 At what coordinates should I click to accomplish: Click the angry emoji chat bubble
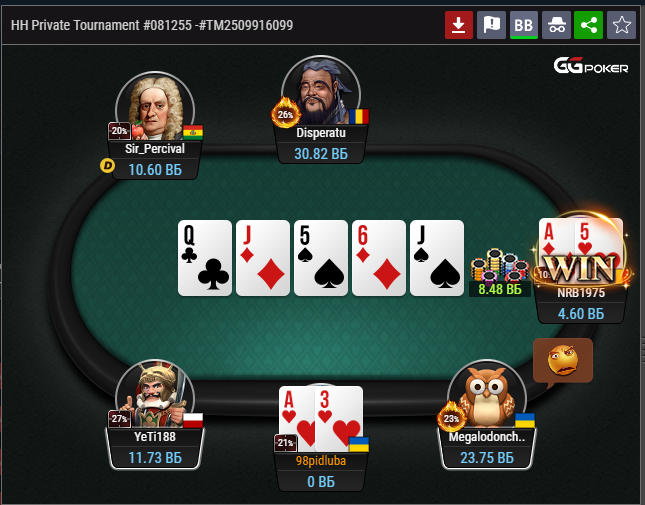[563, 361]
